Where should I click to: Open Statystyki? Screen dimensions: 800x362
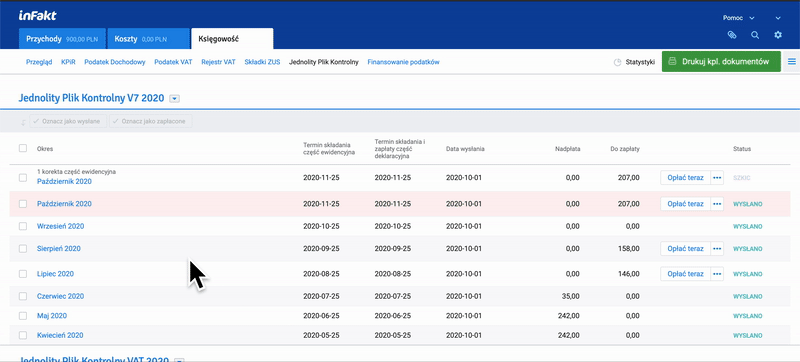click(x=634, y=62)
